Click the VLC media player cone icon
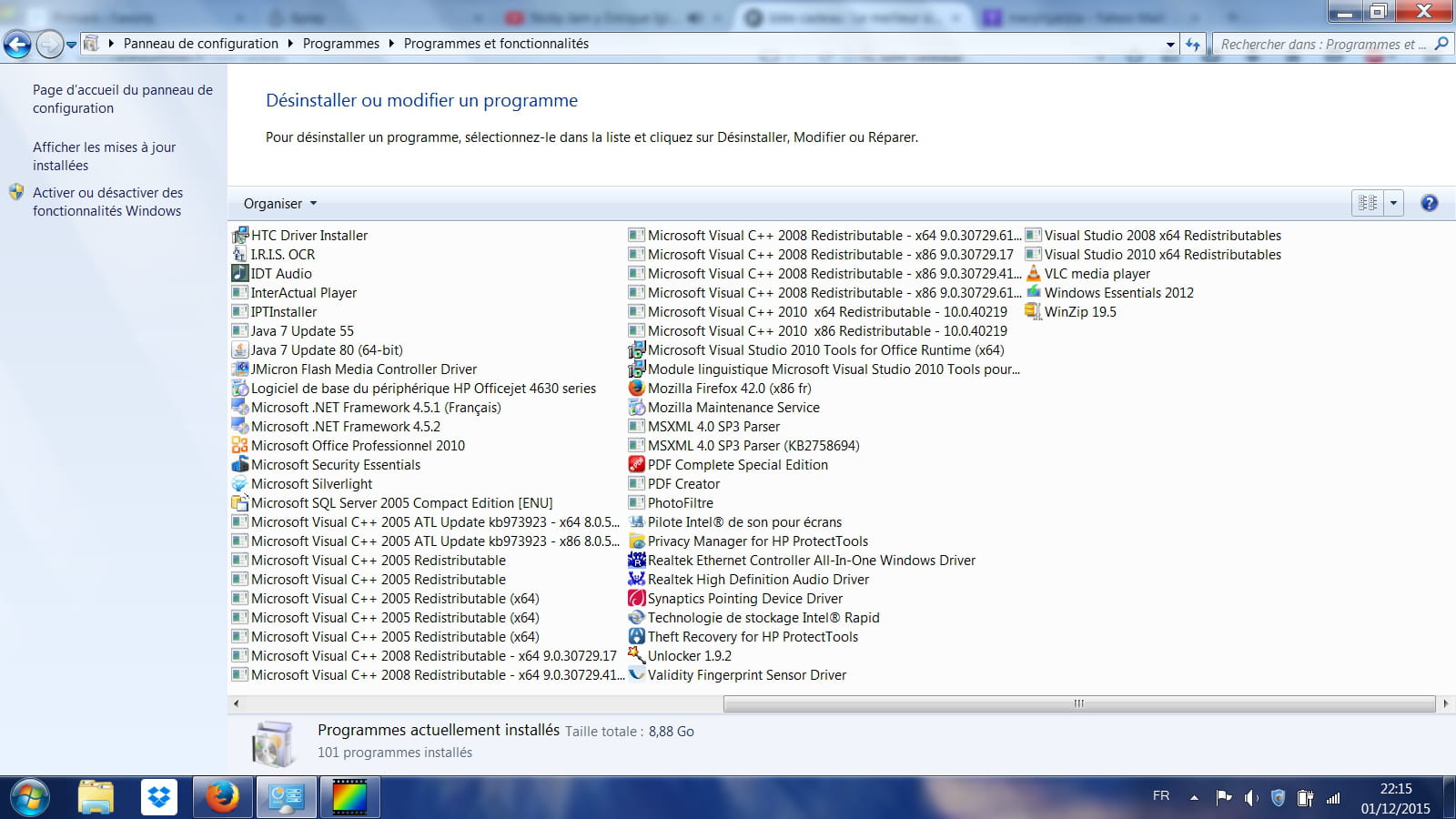The image size is (1456, 819). 1034,273
